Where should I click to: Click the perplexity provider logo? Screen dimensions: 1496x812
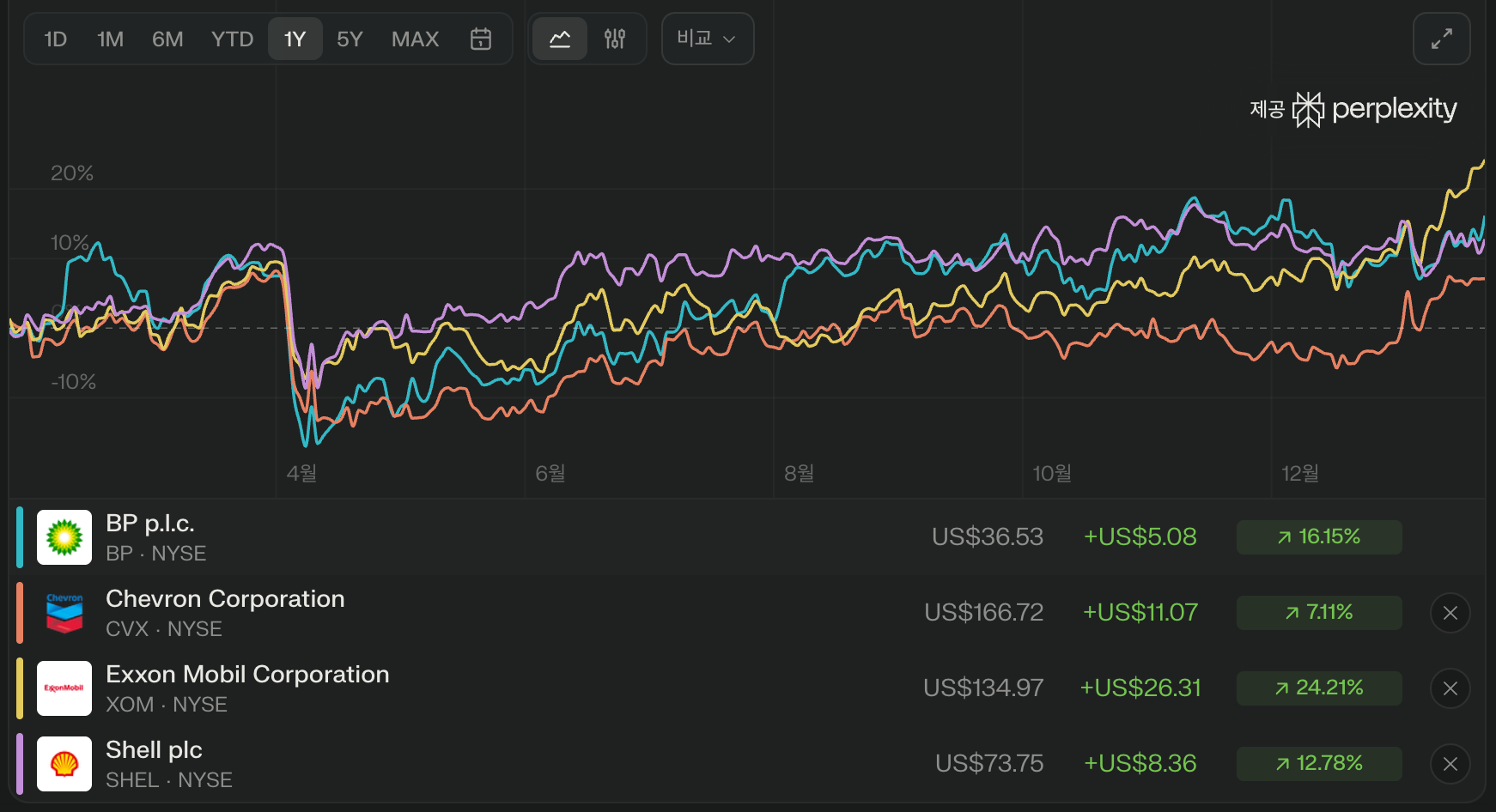(x=1374, y=109)
